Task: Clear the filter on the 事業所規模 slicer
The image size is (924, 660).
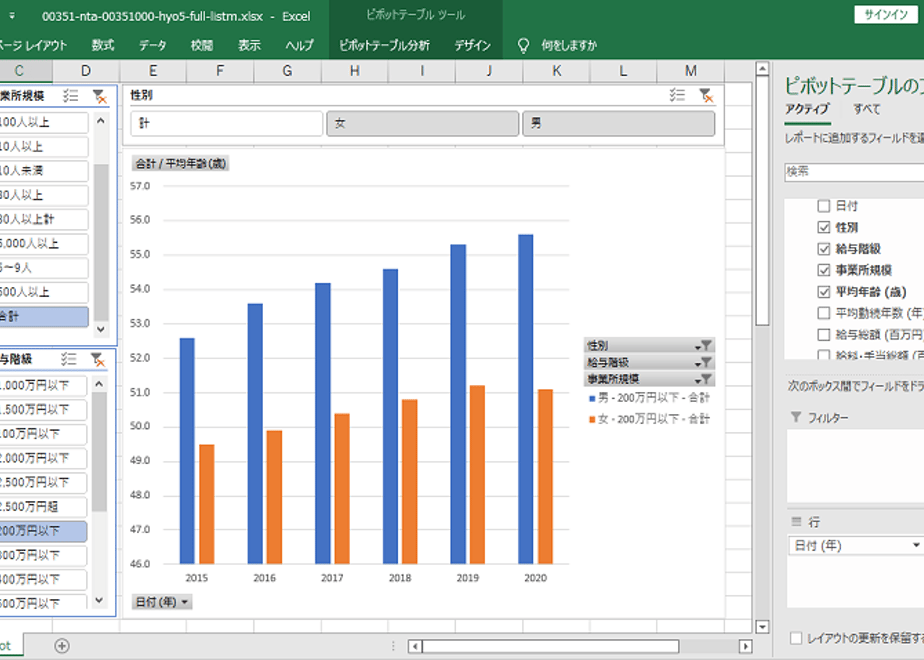Action: point(99,95)
